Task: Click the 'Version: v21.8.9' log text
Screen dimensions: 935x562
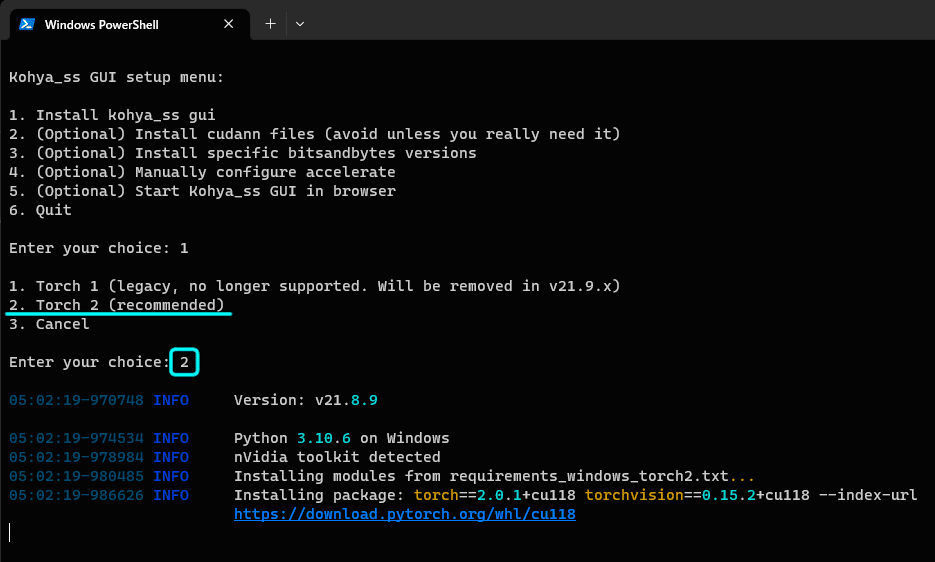Action: point(305,400)
